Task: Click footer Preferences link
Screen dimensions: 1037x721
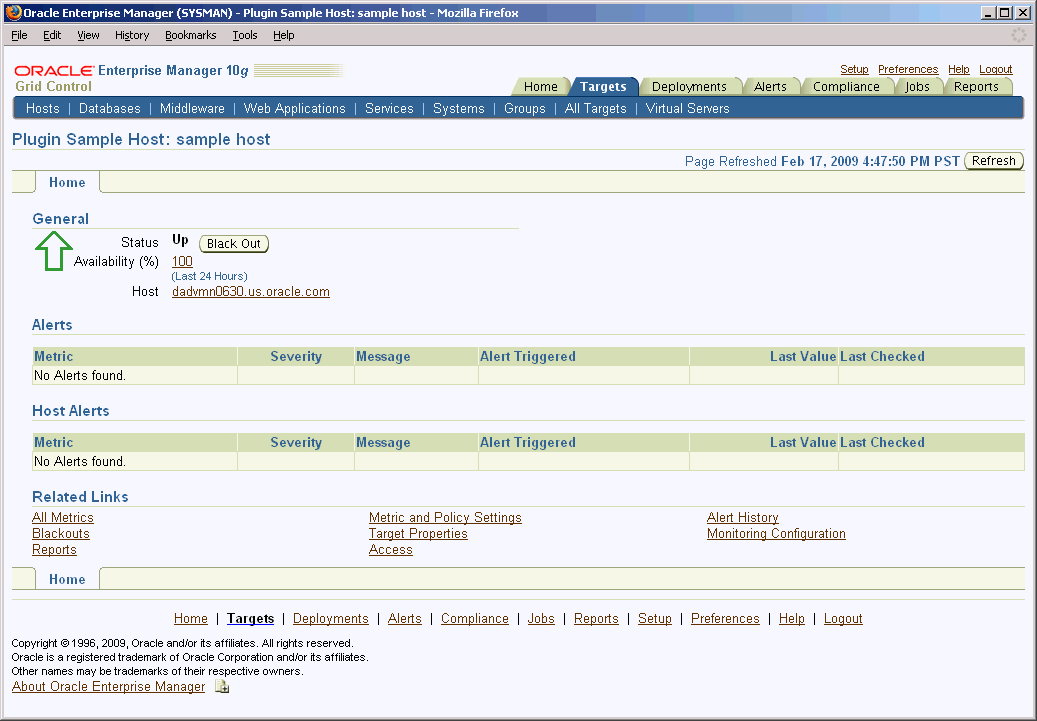Action: [x=725, y=618]
